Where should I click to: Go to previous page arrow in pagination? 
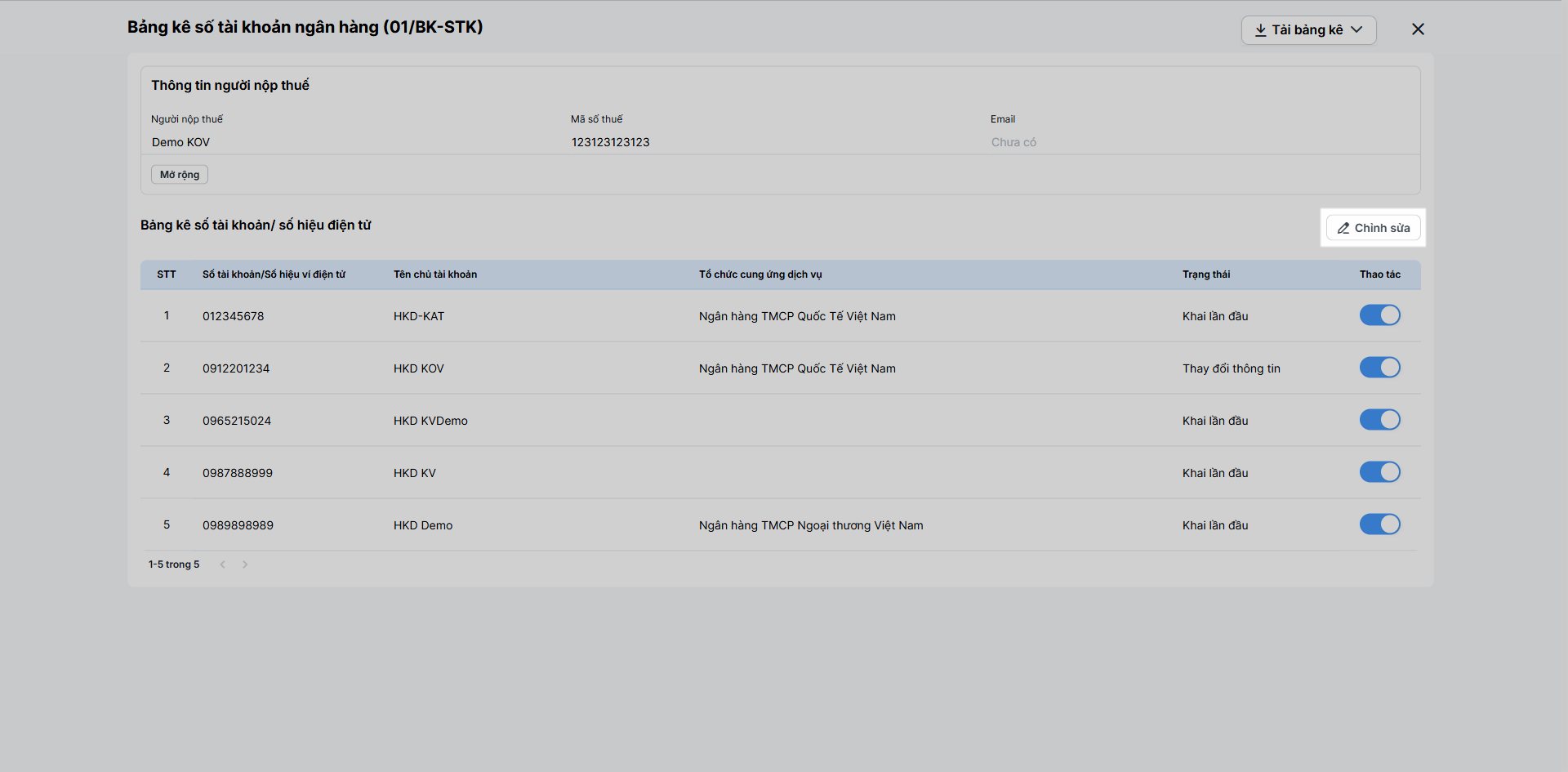[x=222, y=564]
